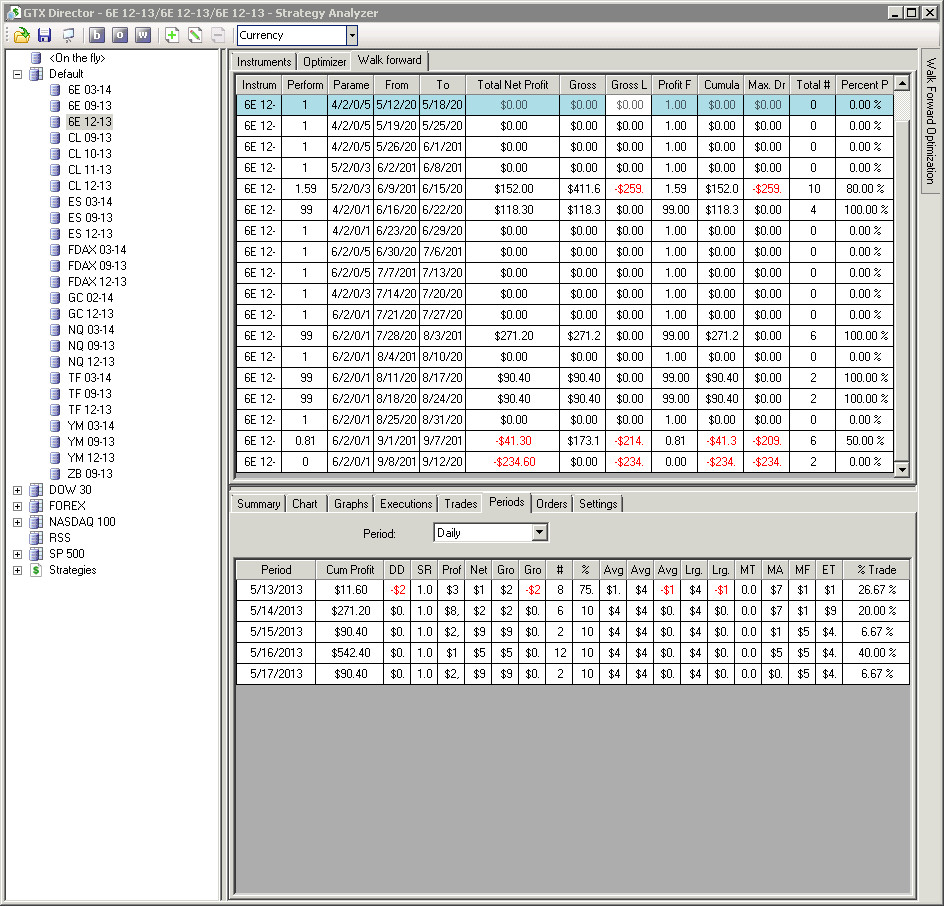Viewport: 944px width, 906px height.
Task: Click the presentation screen toolbar icon
Action: click(x=68, y=36)
